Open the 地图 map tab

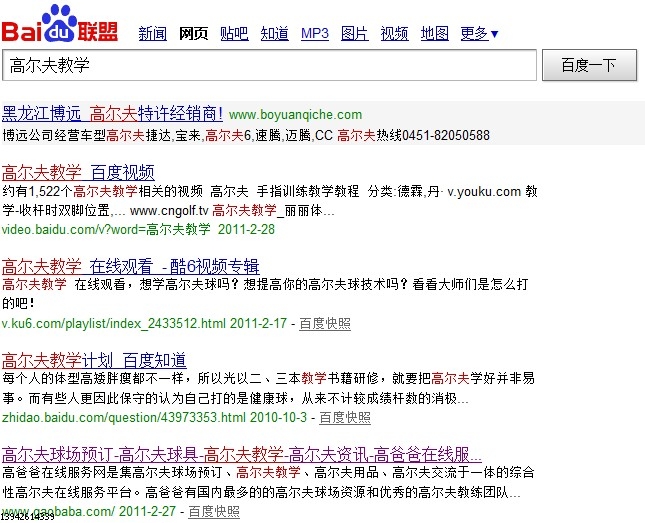434,33
